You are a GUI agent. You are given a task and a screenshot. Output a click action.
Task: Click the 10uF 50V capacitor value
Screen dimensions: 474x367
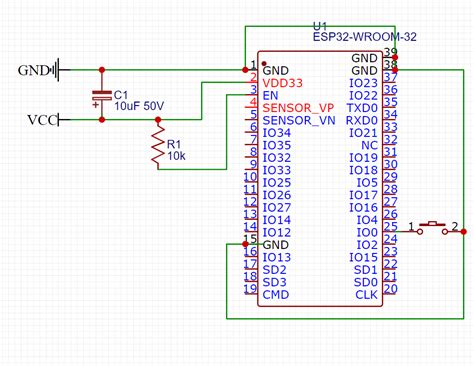139,106
